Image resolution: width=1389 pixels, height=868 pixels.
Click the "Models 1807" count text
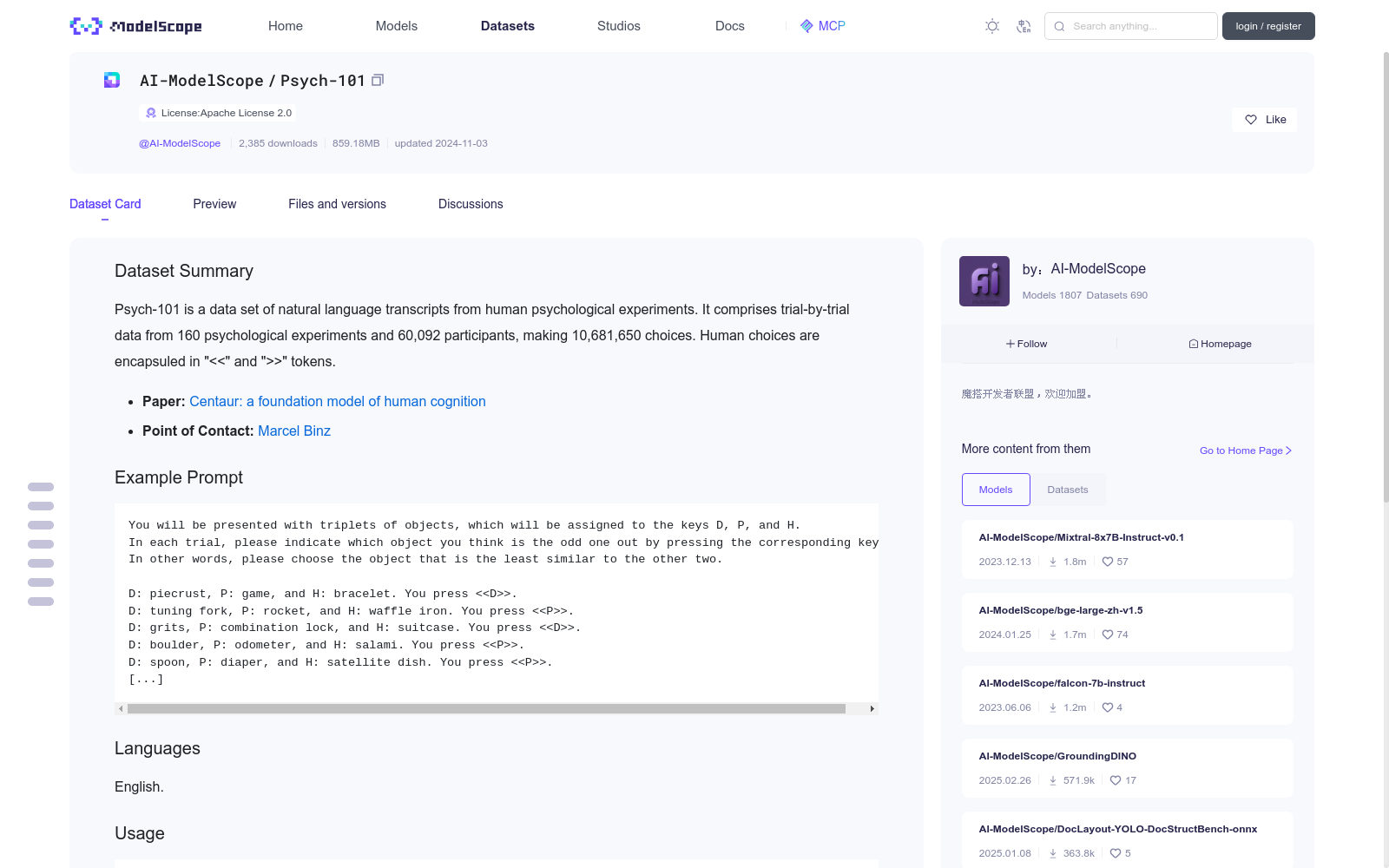1052,295
